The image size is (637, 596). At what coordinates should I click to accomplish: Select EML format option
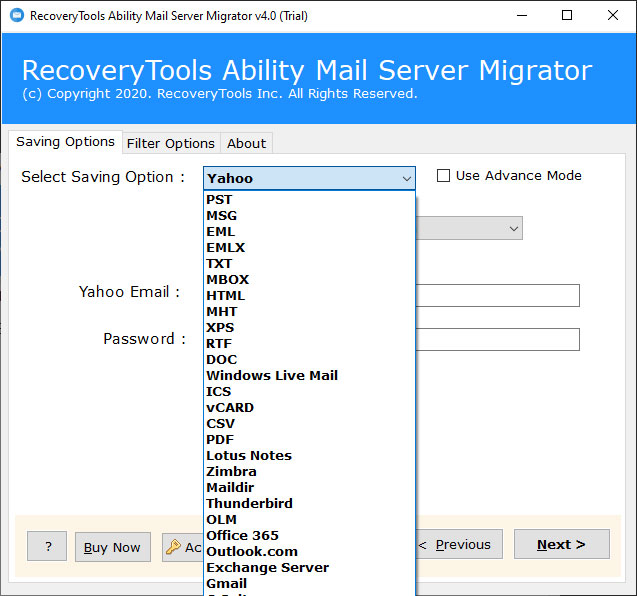[x=309, y=232]
